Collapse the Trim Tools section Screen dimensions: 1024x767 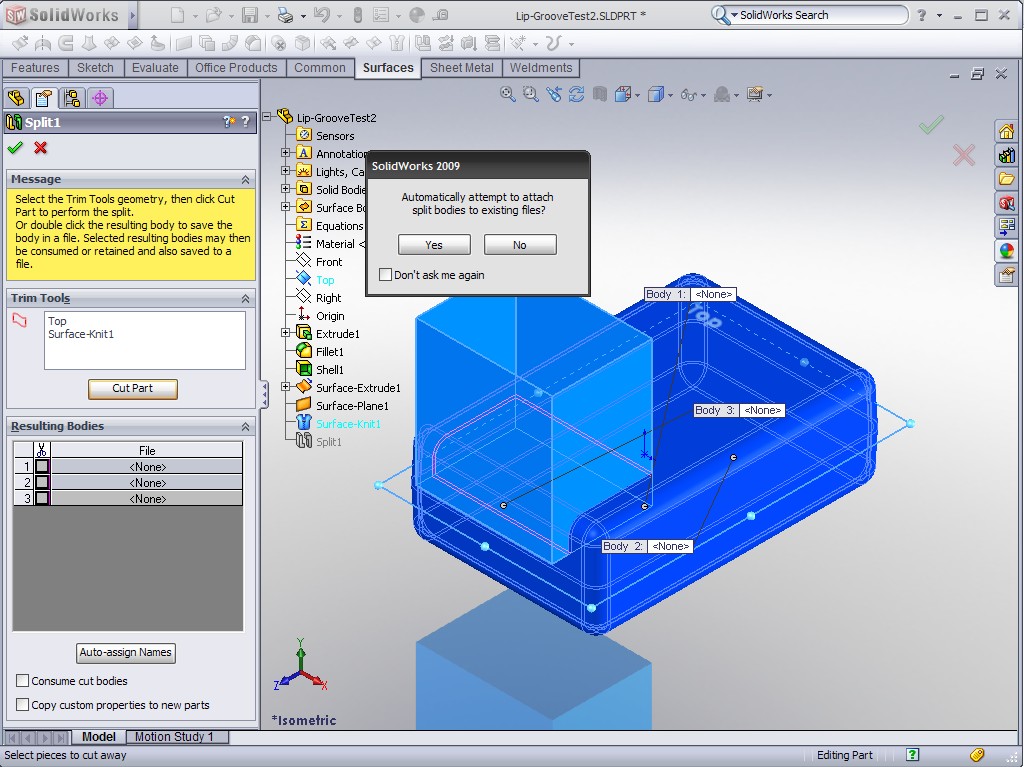pos(245,299)
